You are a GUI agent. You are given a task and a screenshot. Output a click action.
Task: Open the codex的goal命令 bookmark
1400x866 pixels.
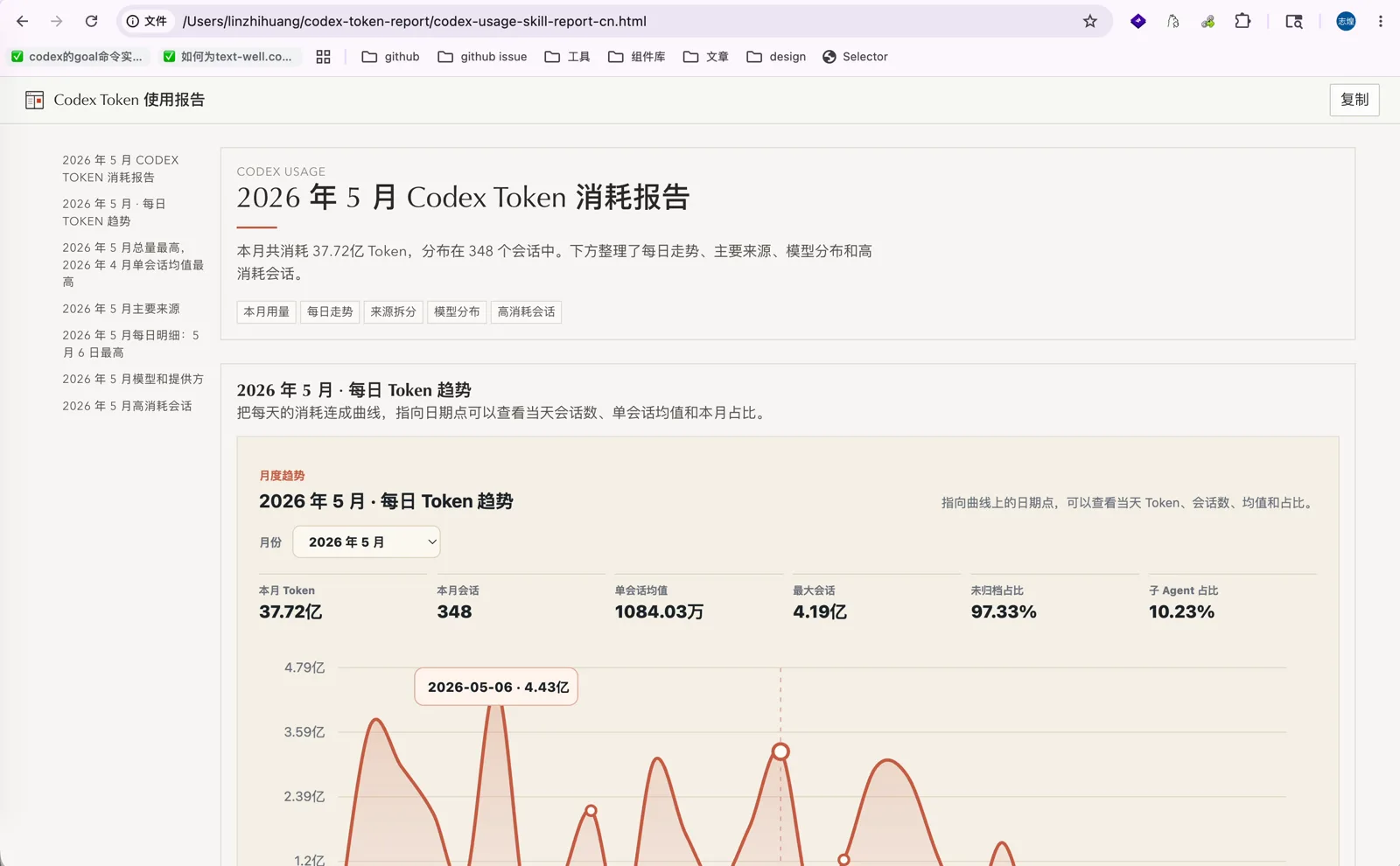[x=76, y=57]
